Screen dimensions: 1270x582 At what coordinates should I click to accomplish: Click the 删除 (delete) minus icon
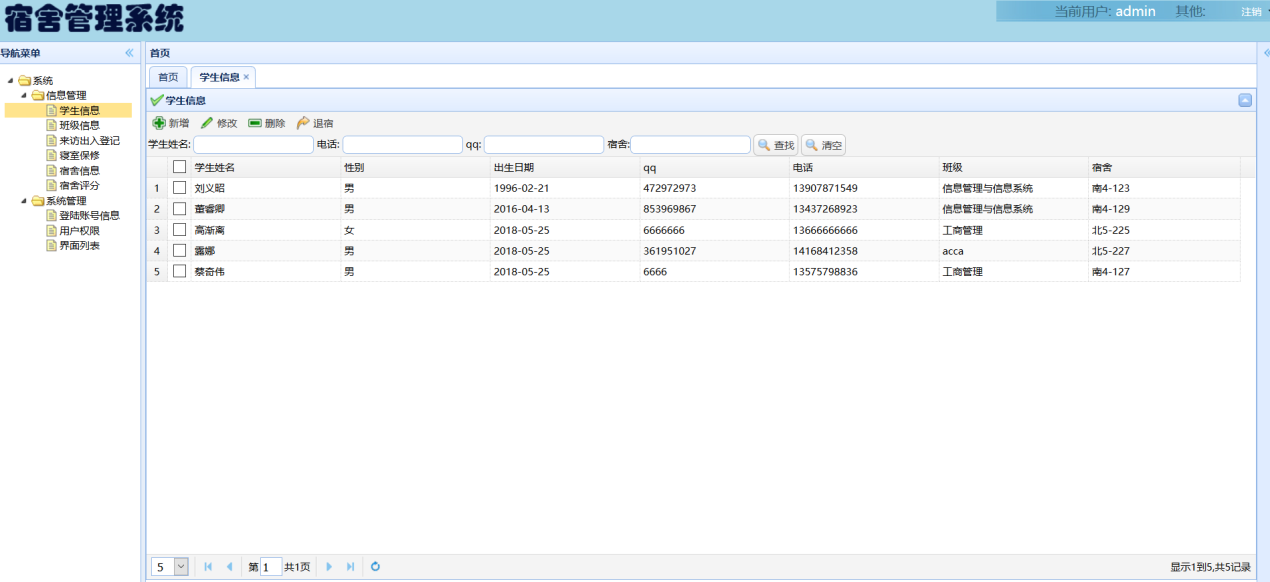click(255, 123)
